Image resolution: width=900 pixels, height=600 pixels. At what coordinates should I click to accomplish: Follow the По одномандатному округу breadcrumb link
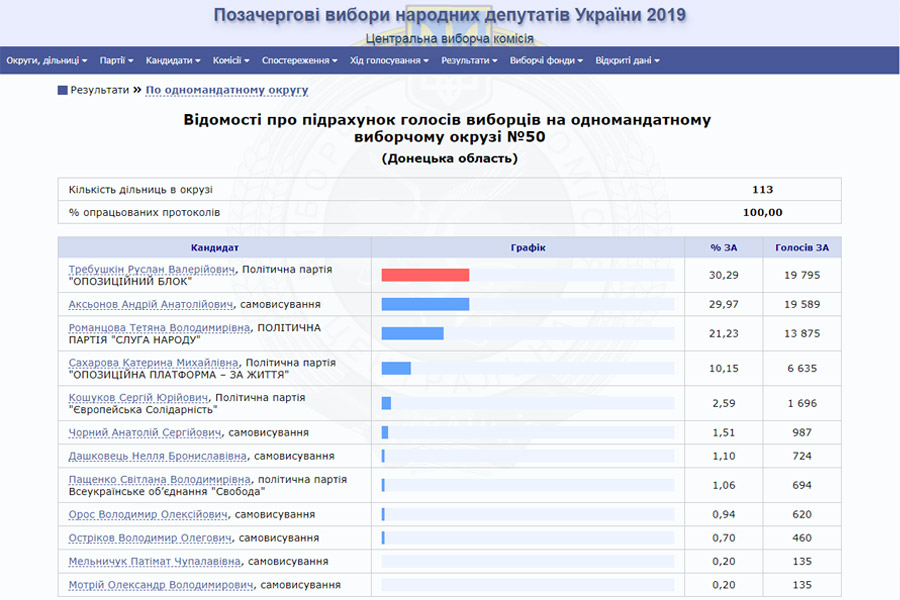point(227,90)
